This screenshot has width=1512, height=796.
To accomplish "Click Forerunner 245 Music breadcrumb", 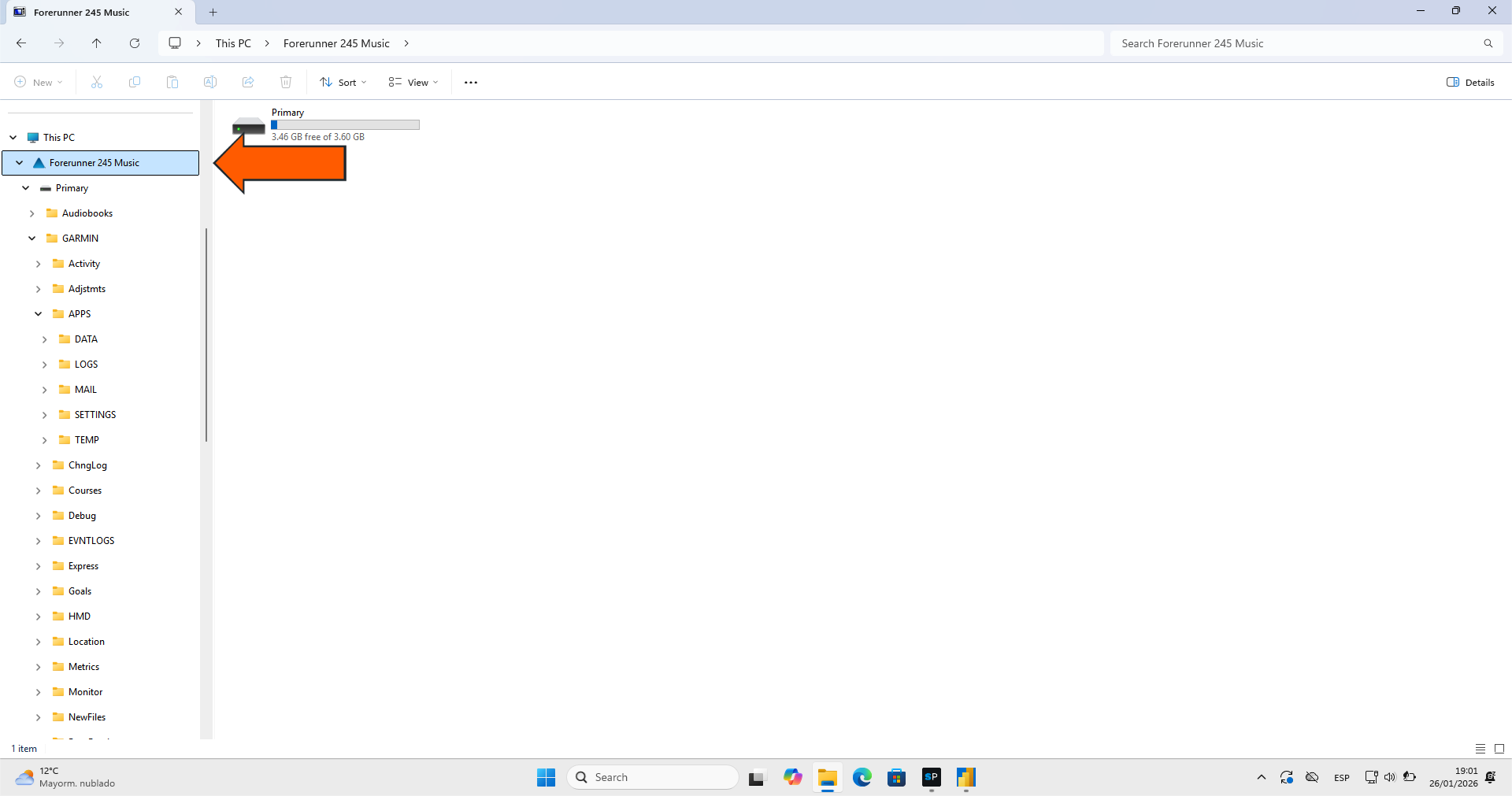I will point(336,43).
